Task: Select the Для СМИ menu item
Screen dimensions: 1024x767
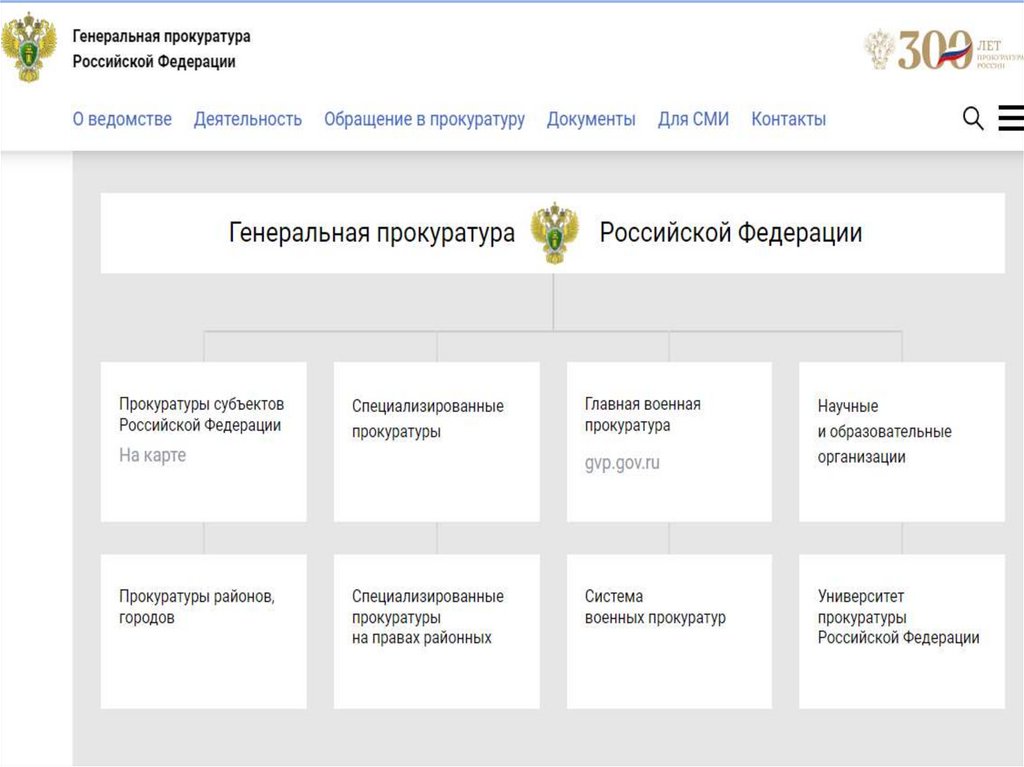Action: coord(693,119)
